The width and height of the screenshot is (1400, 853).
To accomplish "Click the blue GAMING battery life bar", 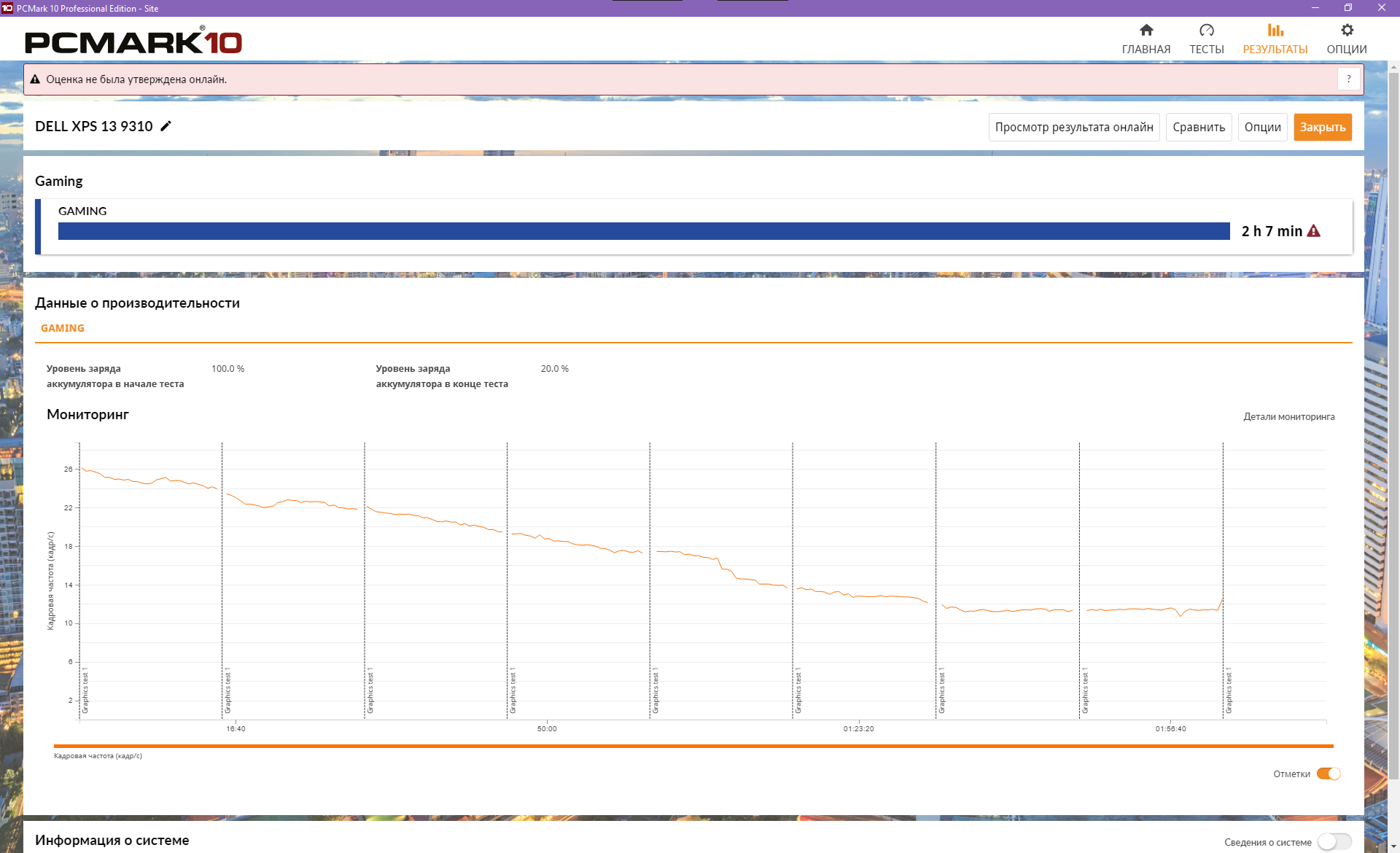I will pos(643,231).
